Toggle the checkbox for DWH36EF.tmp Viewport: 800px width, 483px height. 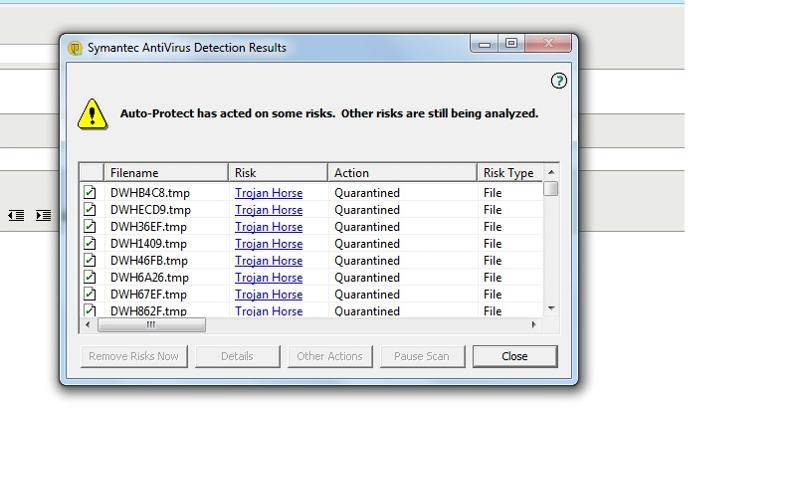(90, 226)
